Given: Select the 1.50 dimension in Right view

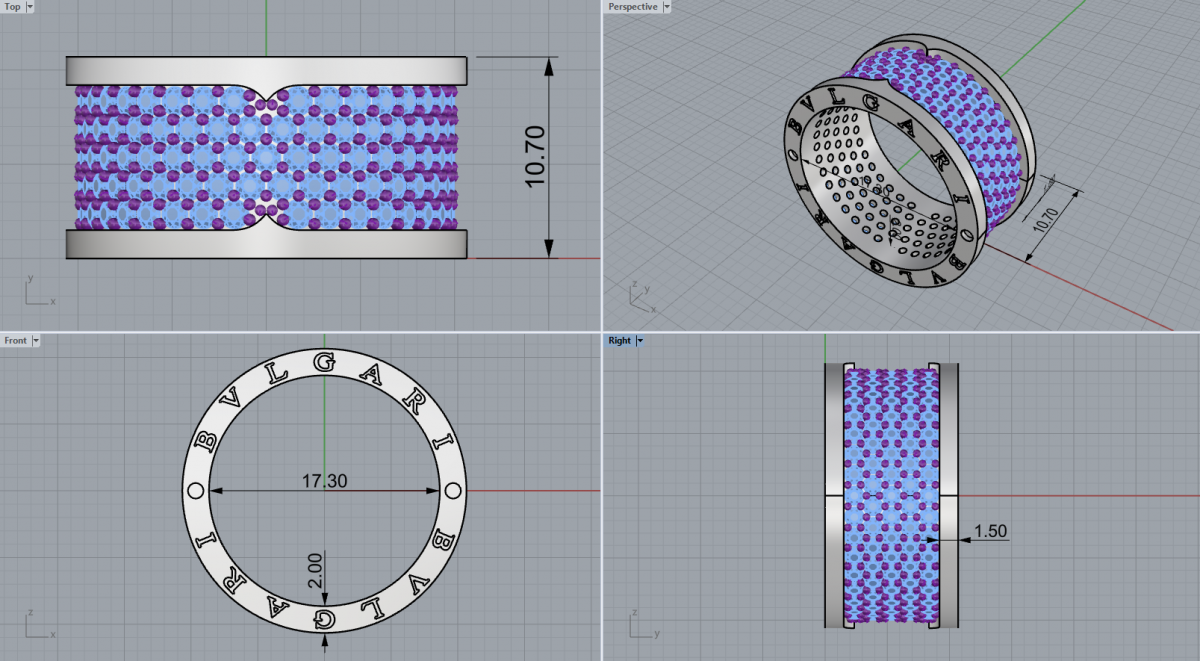Looking at the screenshot, I should 989,531.
